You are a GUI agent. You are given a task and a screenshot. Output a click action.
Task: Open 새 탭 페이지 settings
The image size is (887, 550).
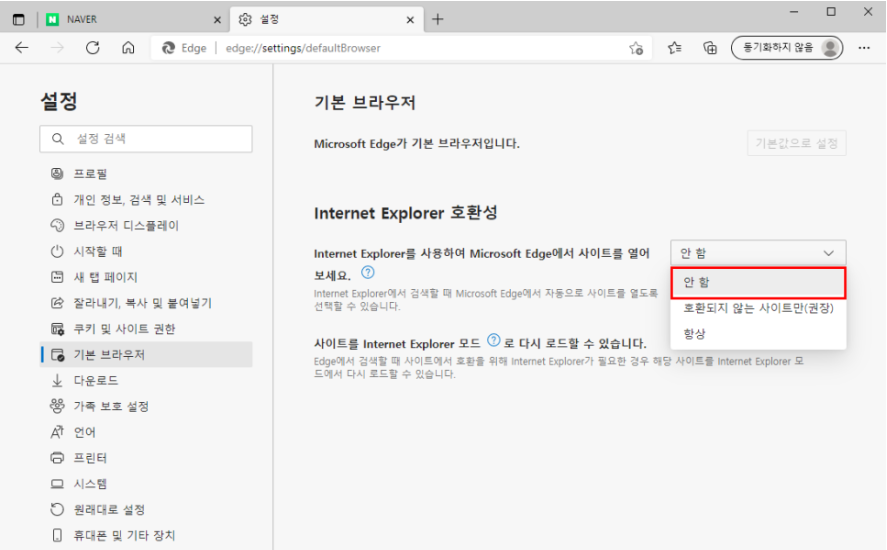pos(146,277)
